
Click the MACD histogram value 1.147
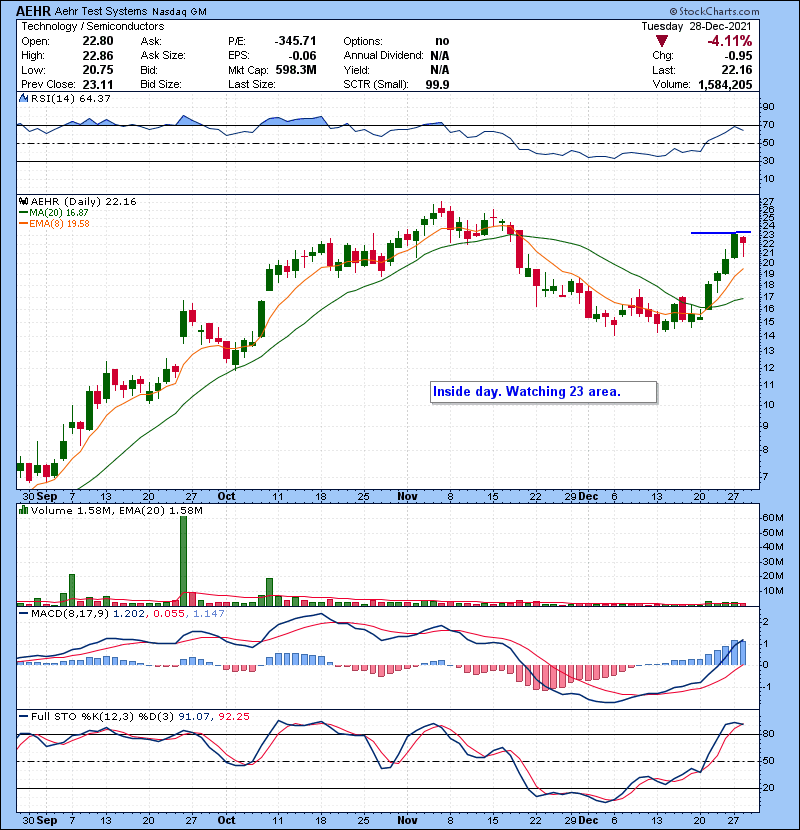(209, 613)
